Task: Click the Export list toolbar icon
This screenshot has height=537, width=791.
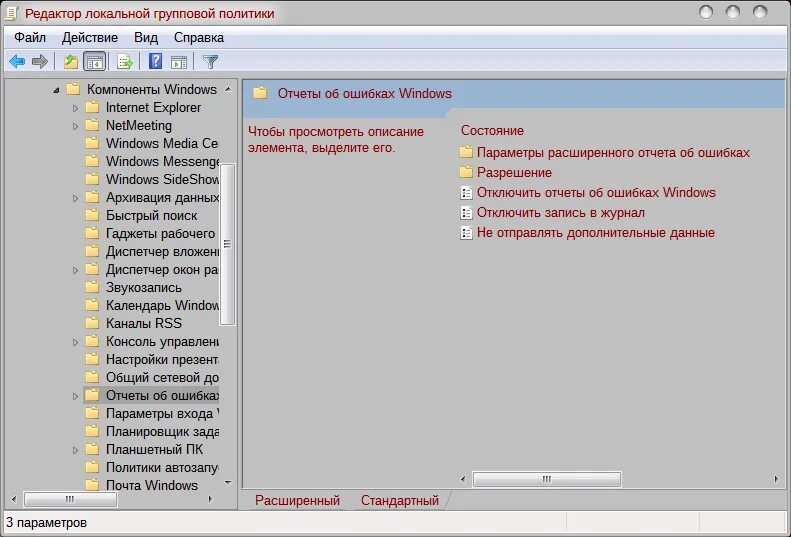Action: click(125, 62)
